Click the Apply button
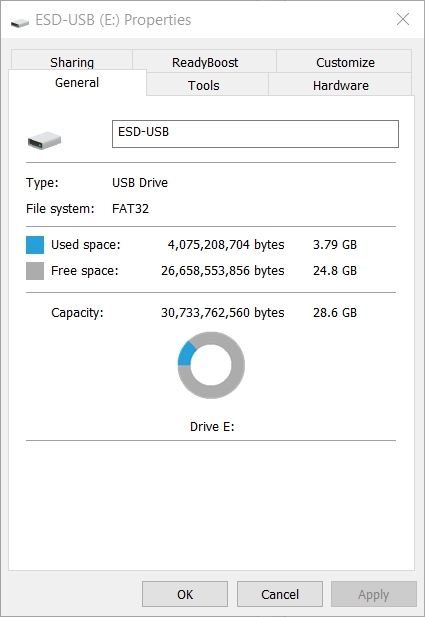 point(373,594)
